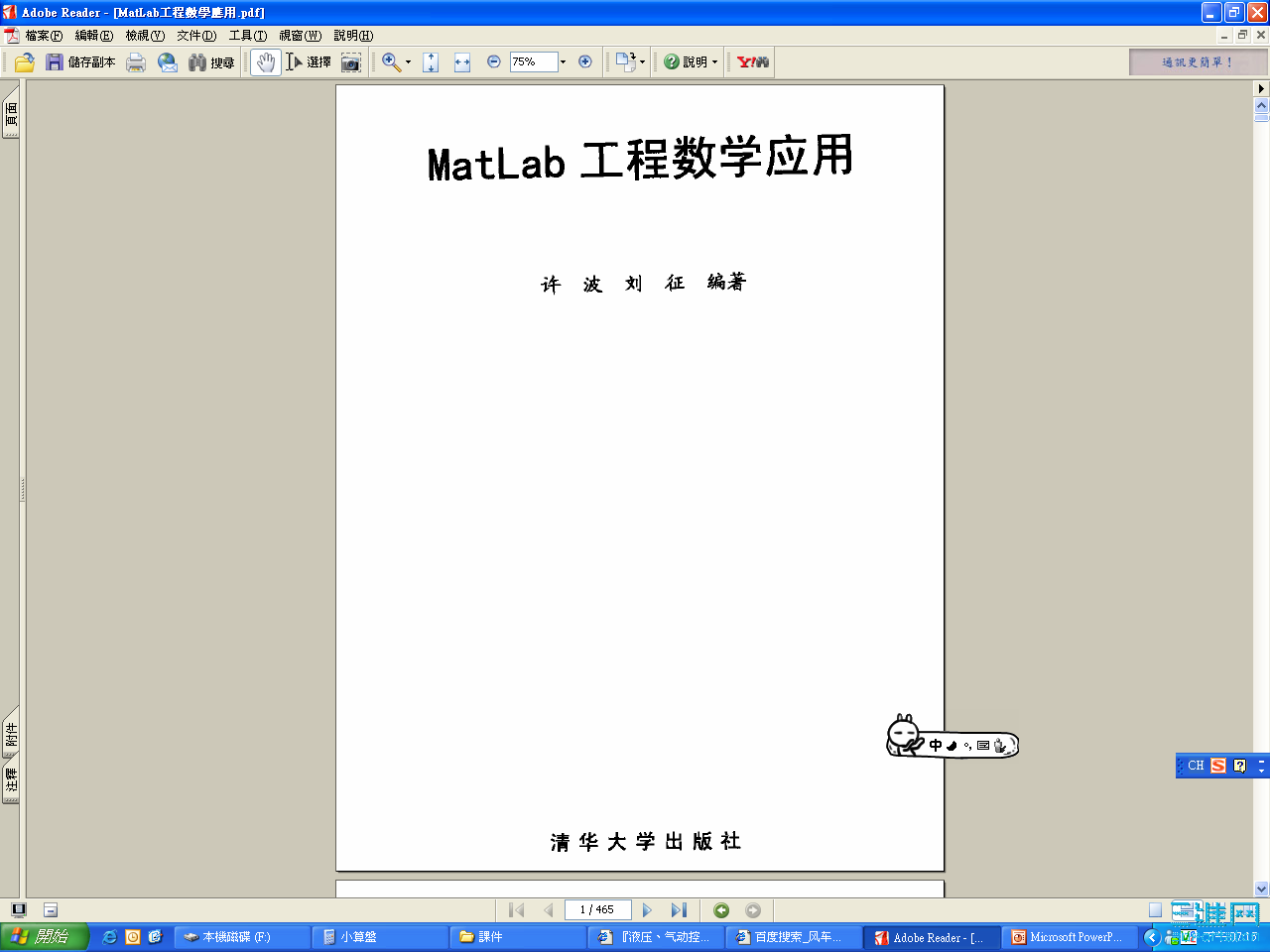Open the soft keyboard on the IME bar
Image resolution: width=1270 pixels, height=952 pixels.
click(x=983, y=746)
